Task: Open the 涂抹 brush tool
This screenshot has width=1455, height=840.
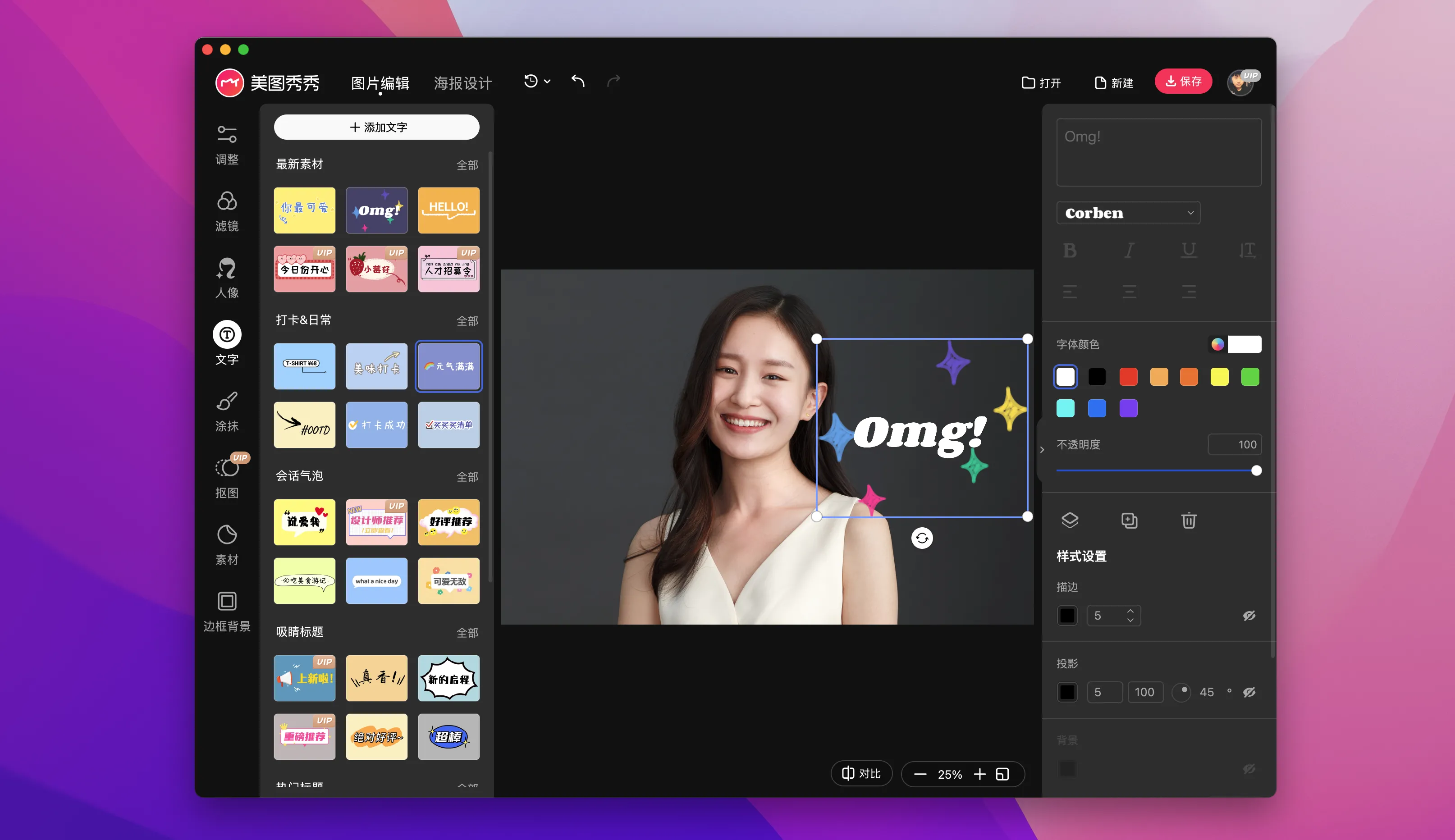Action: pyautogui.click(x=227, y=411)
